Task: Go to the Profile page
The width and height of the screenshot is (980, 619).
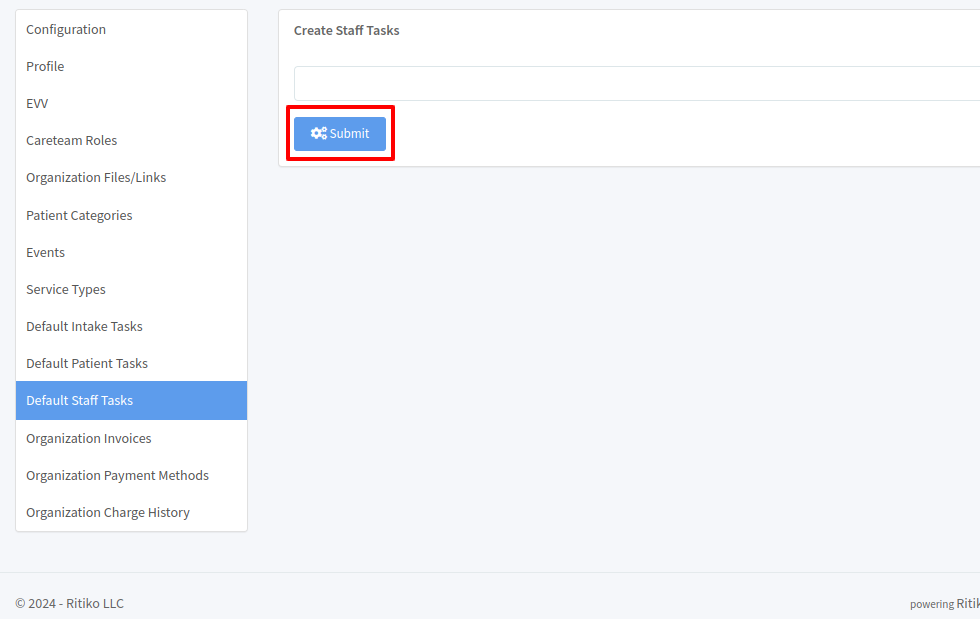Action: click(x=45, y=67)
